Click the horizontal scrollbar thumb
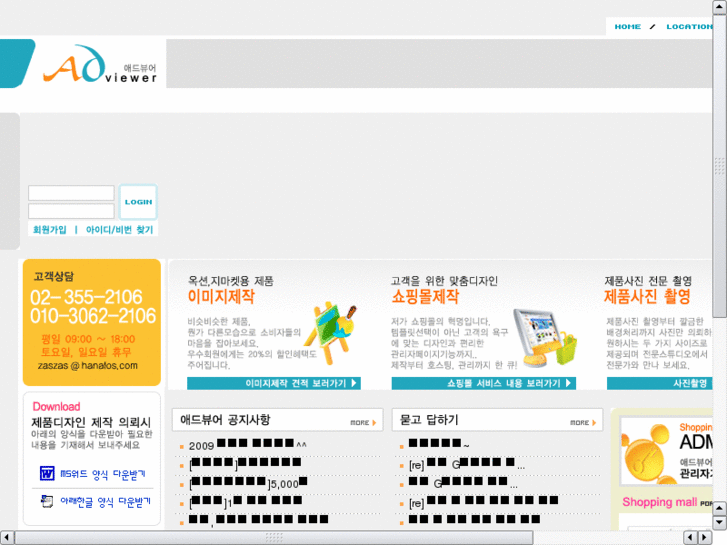 point(274,537)
